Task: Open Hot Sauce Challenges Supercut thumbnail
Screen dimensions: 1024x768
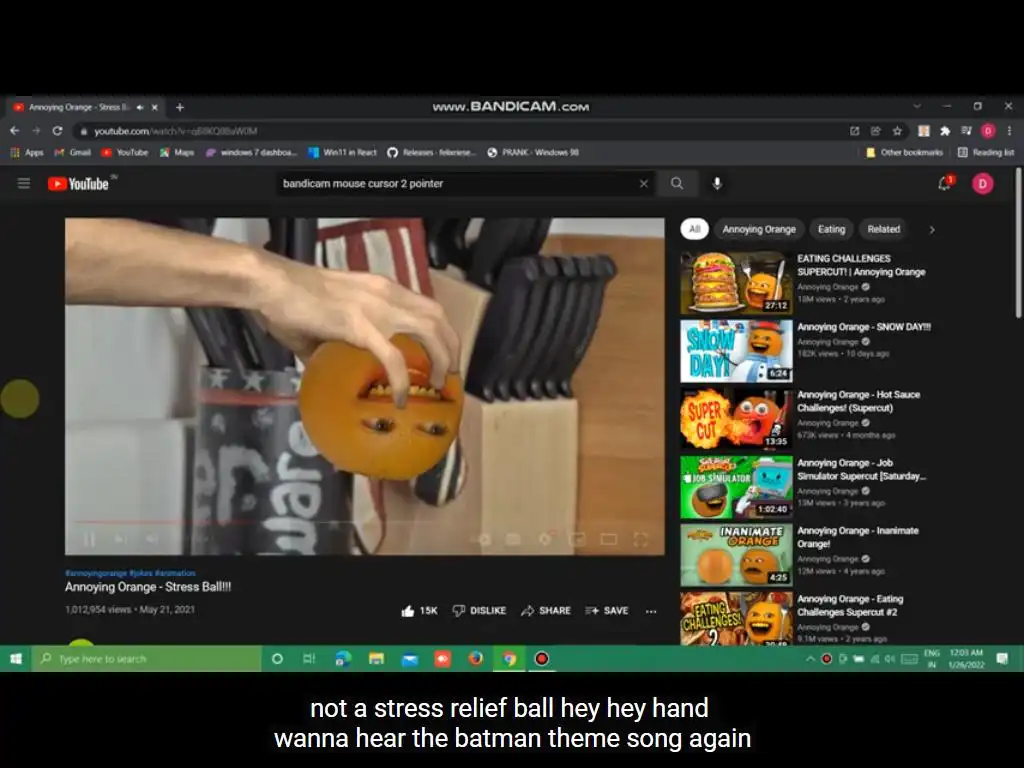Action: point(736,419)
